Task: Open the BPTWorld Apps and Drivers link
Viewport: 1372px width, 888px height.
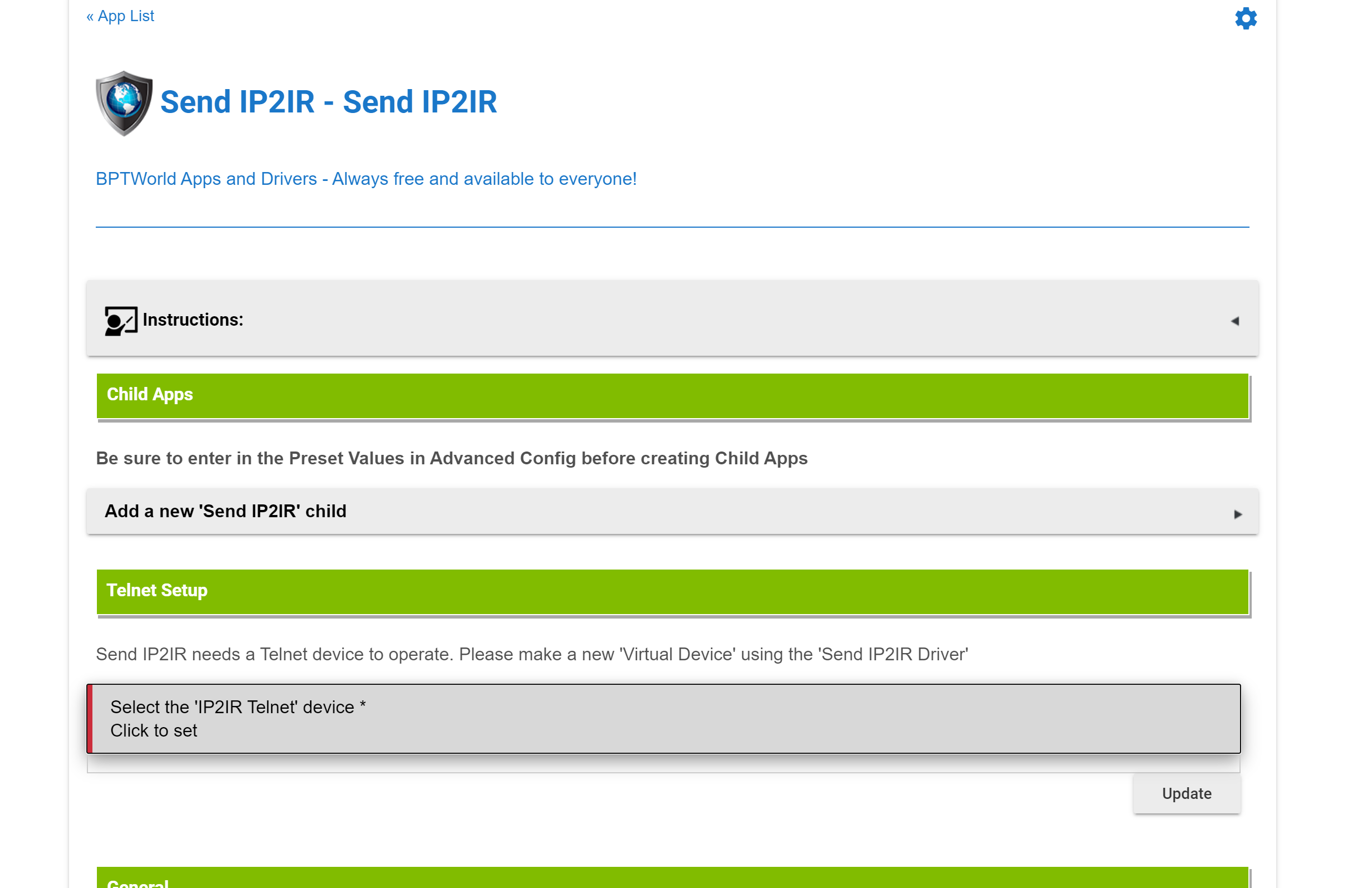Action: click(x=366, y=179)
